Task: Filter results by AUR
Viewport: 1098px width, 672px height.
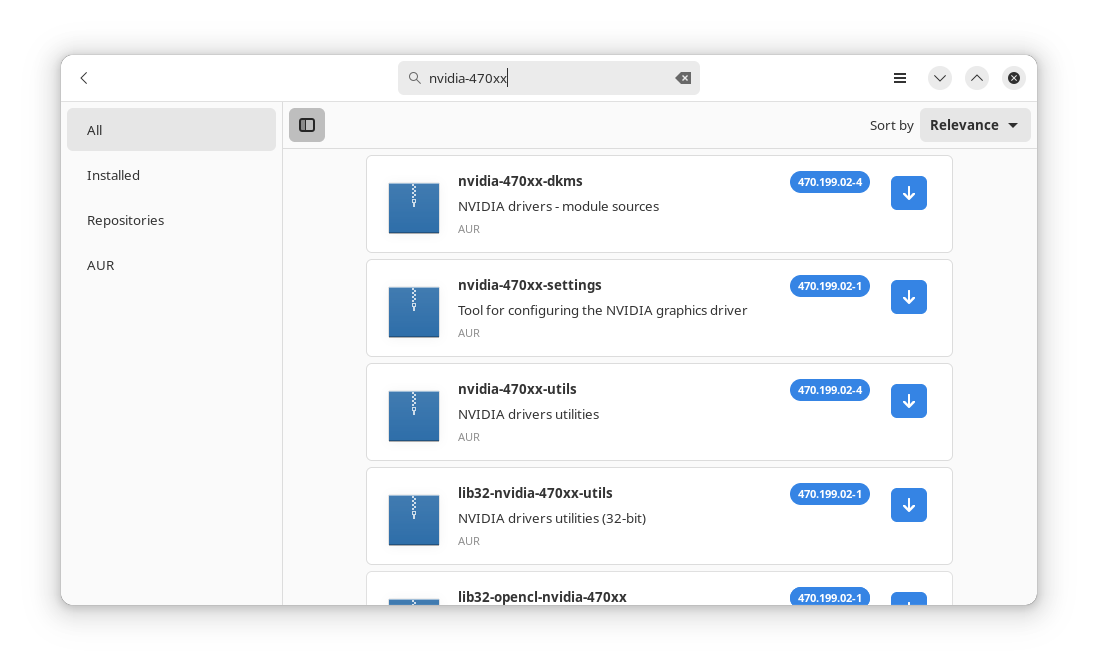Action: [172, 265]
